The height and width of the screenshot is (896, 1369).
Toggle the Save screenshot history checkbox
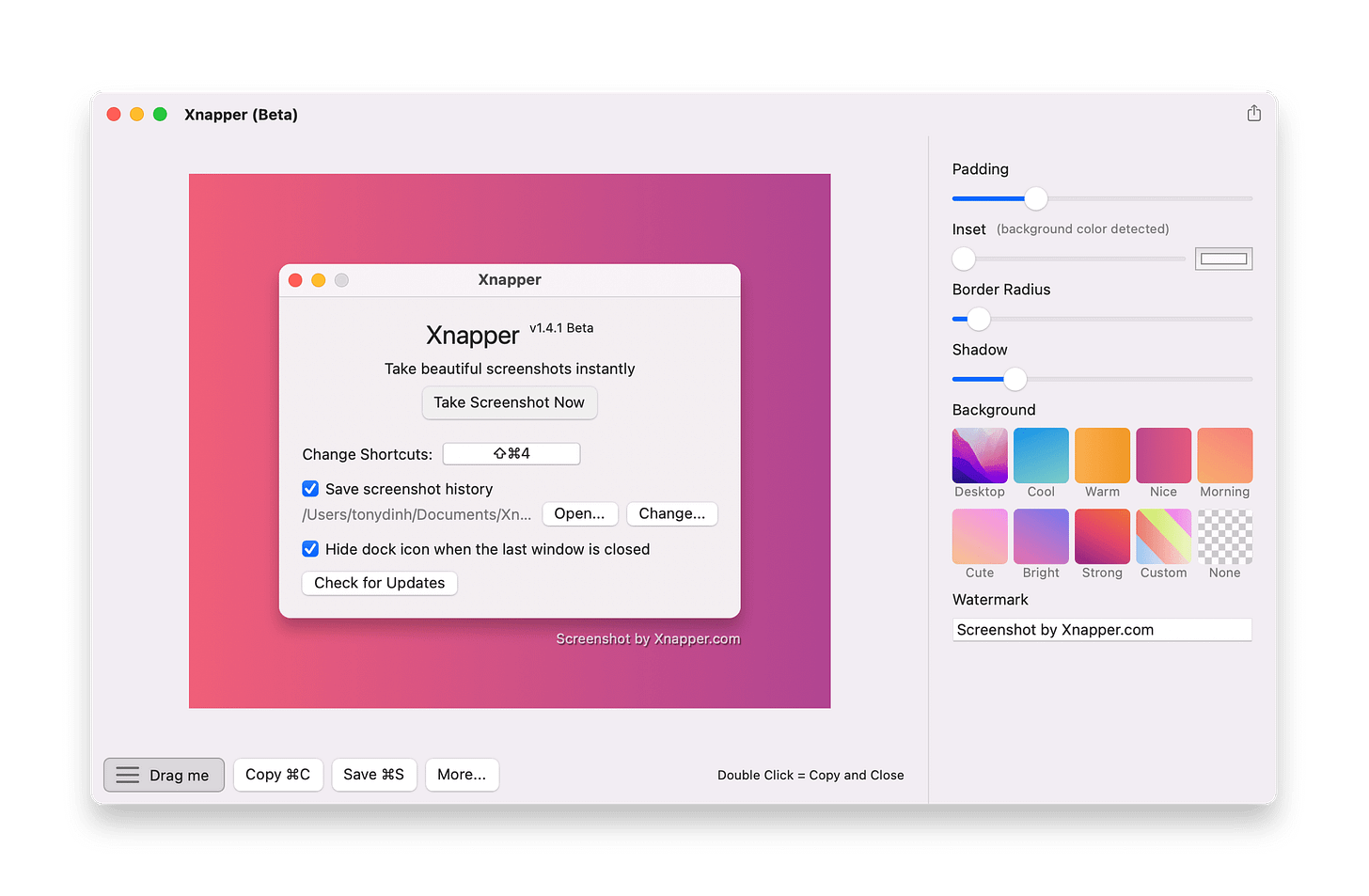(x=310, y=489)
